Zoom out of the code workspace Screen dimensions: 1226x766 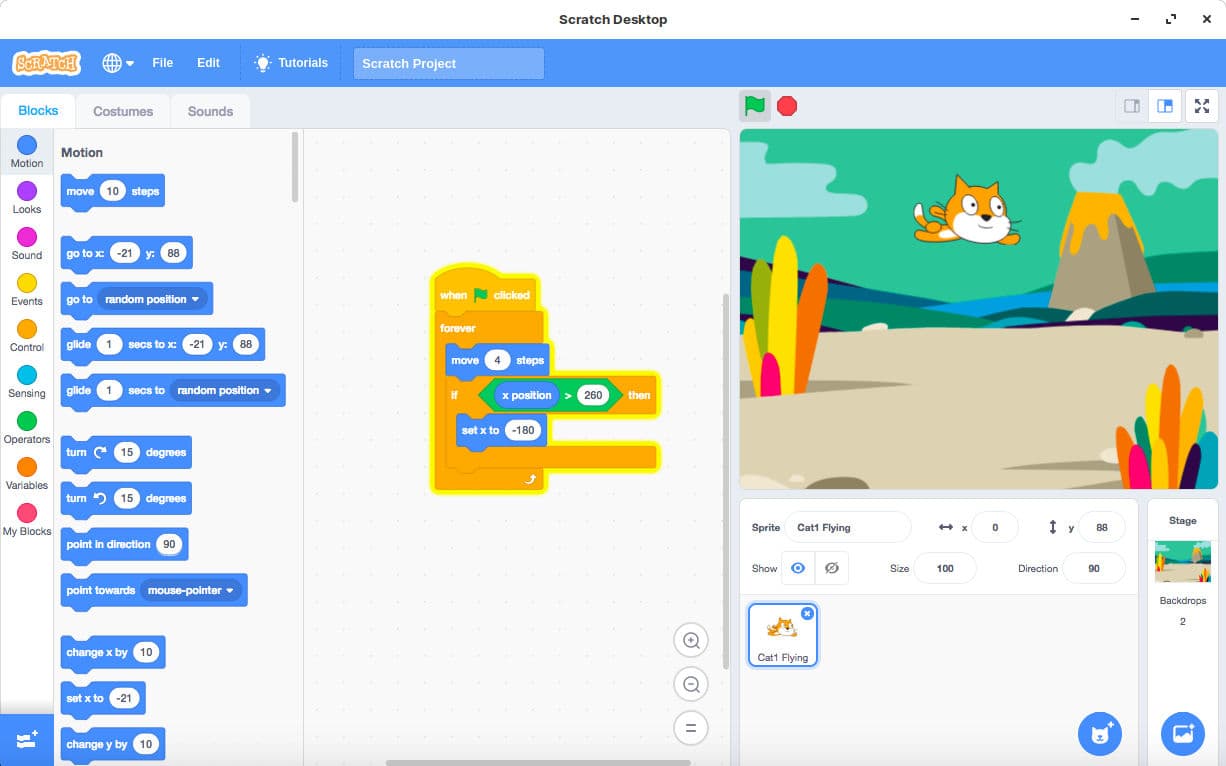pos(691,684)
